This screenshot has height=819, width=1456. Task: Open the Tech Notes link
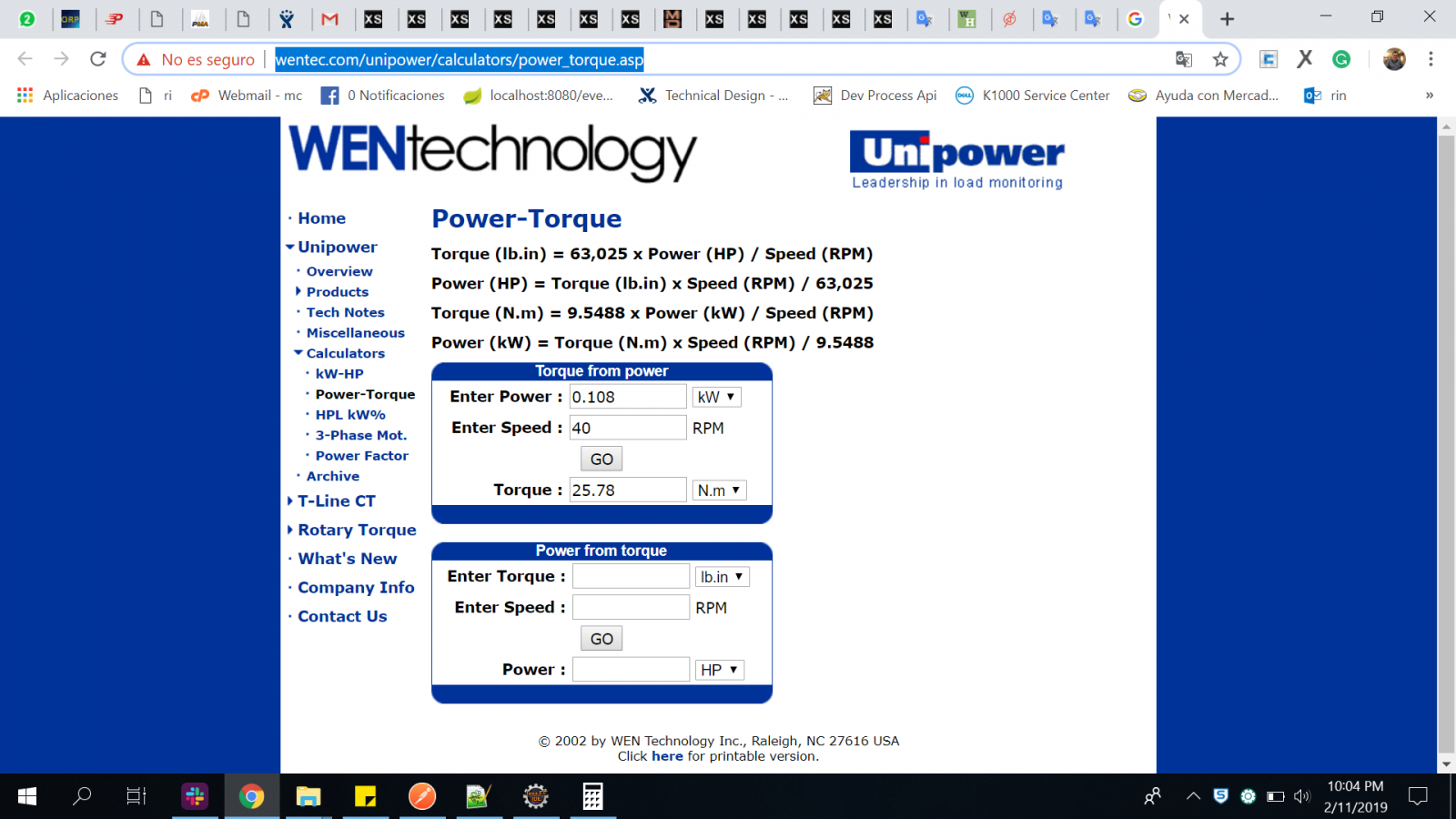point(345,312)
